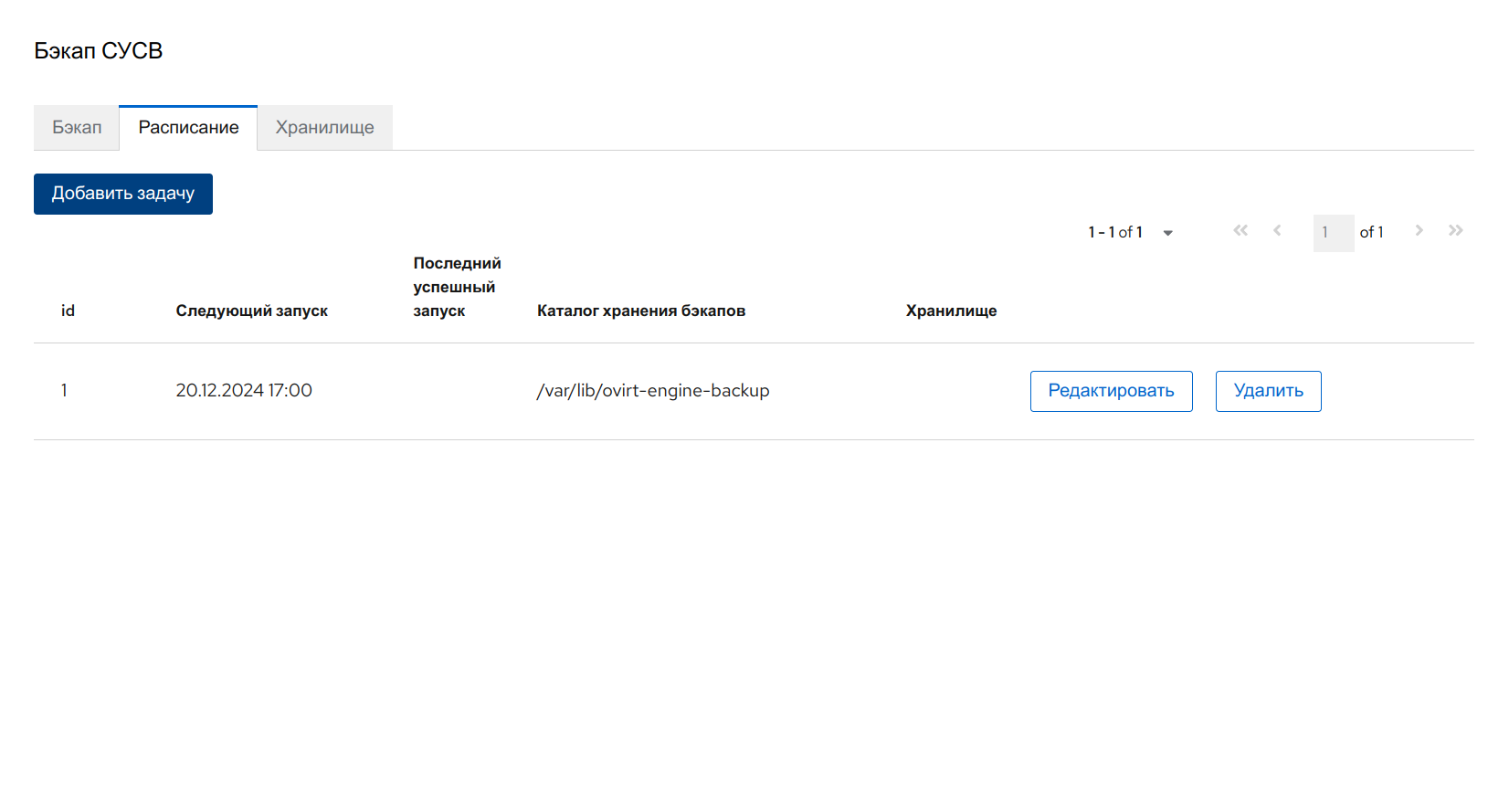
Task: Jump to last page of list
Action: [x=1455, y=231]
